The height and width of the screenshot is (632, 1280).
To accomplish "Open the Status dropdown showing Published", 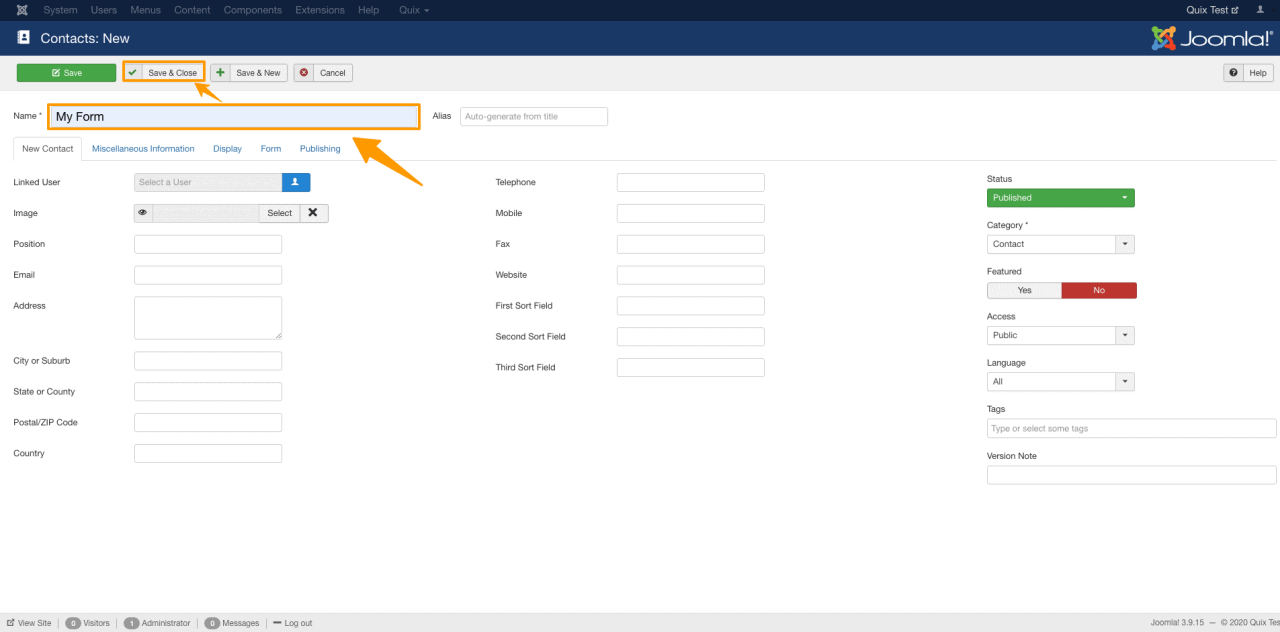I will (1060, 197).
